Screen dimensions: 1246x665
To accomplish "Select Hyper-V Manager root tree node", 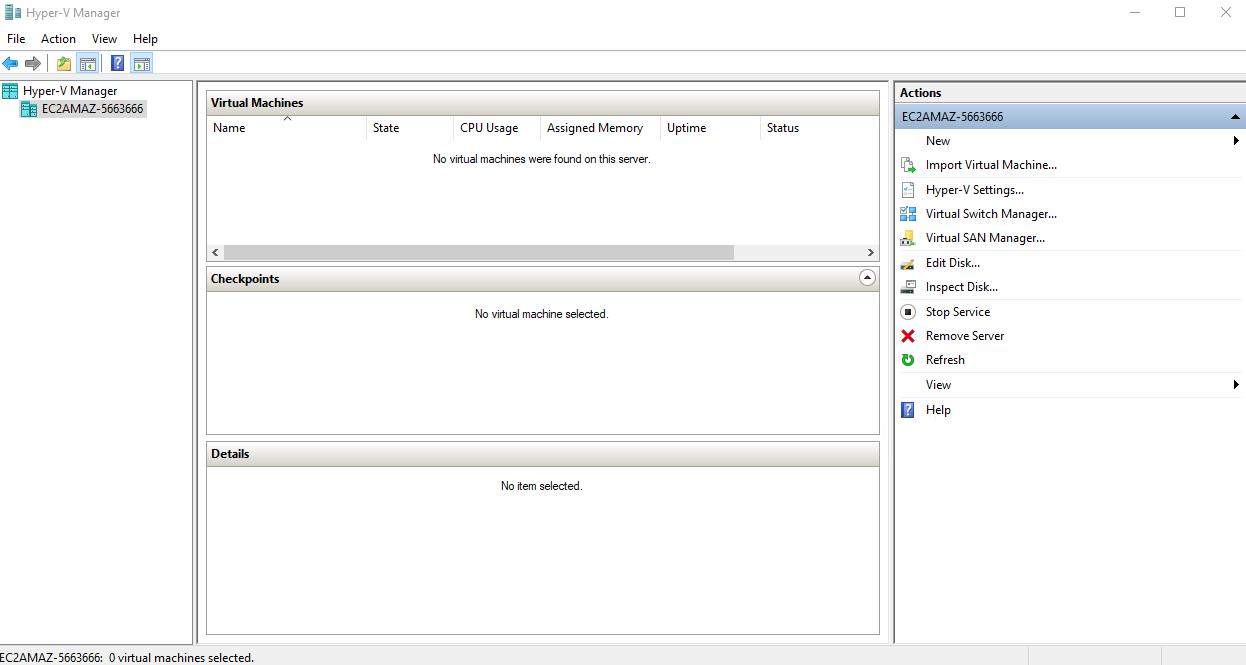I will click(70, 91).
